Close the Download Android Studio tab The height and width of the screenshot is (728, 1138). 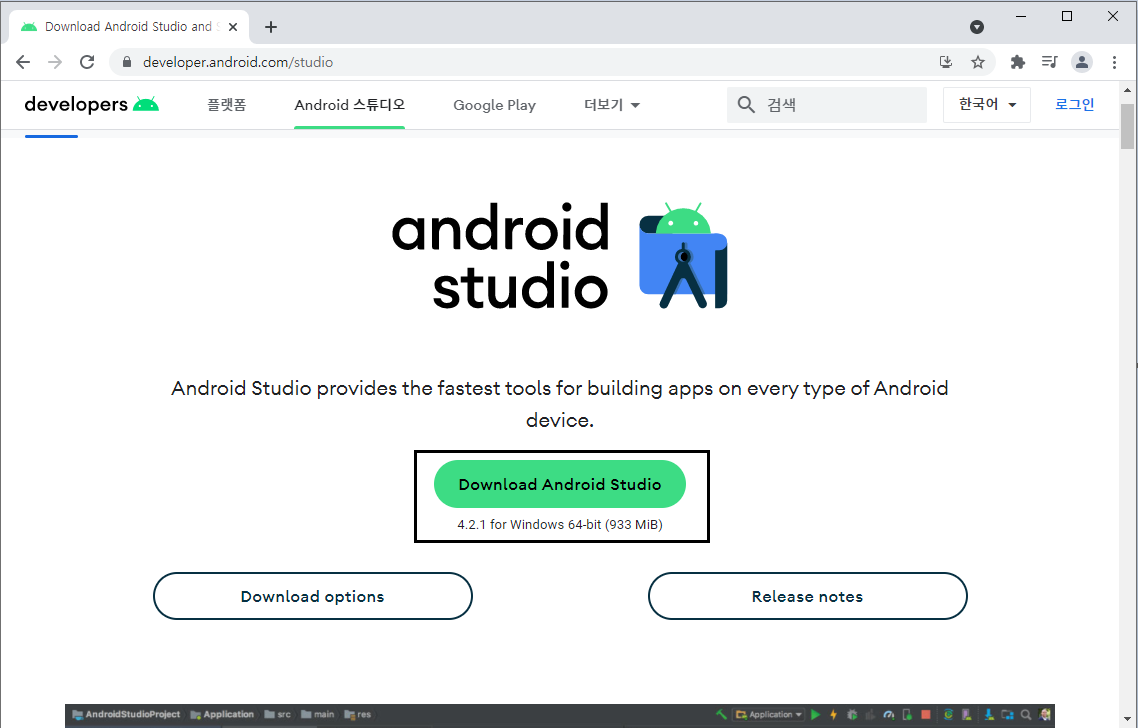pos(233,27)
